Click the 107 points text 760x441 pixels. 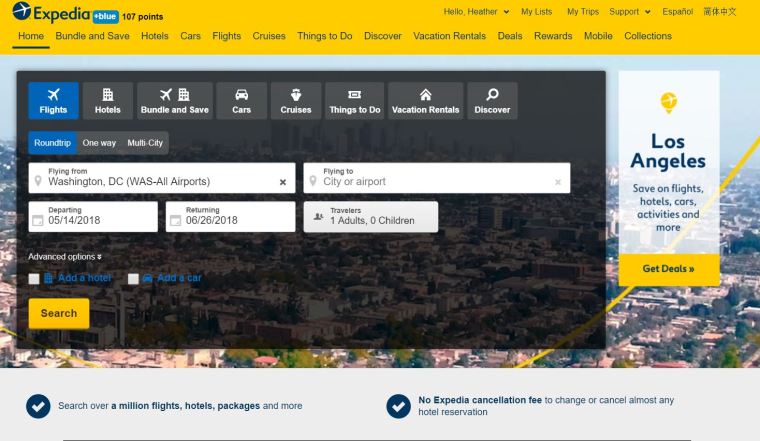[x=142, y=17]
